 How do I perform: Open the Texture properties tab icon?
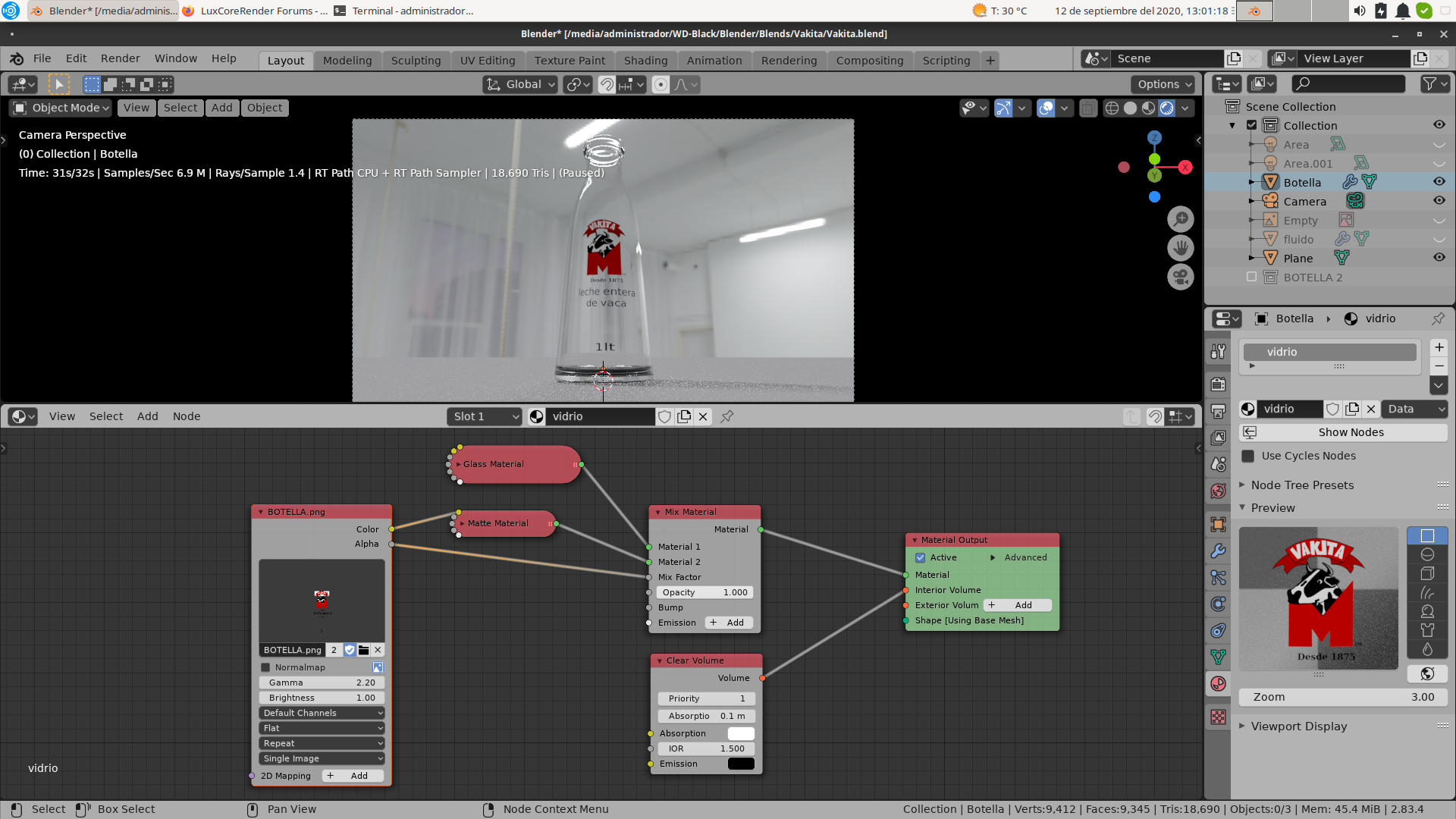pos(1218,717)
